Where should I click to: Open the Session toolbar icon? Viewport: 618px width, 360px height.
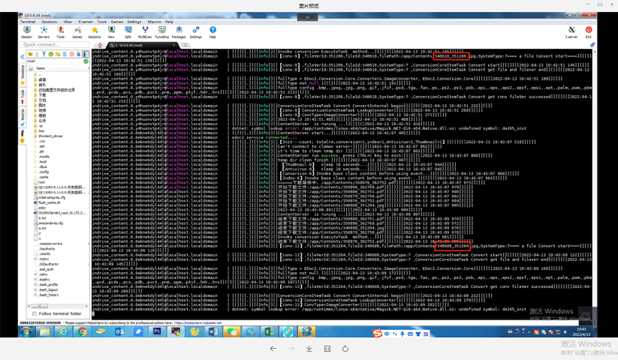click(x=27, y=32)
